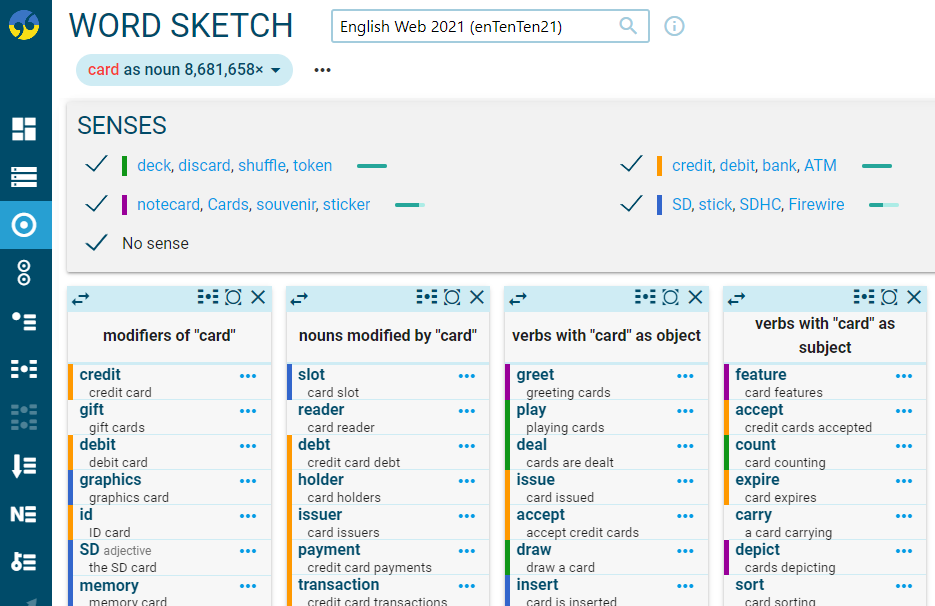Image resolution: width=935 pixels, height=606 pixels.
Task: Click the info icon next to the corpus selector
Action: (x=674, y=26)
